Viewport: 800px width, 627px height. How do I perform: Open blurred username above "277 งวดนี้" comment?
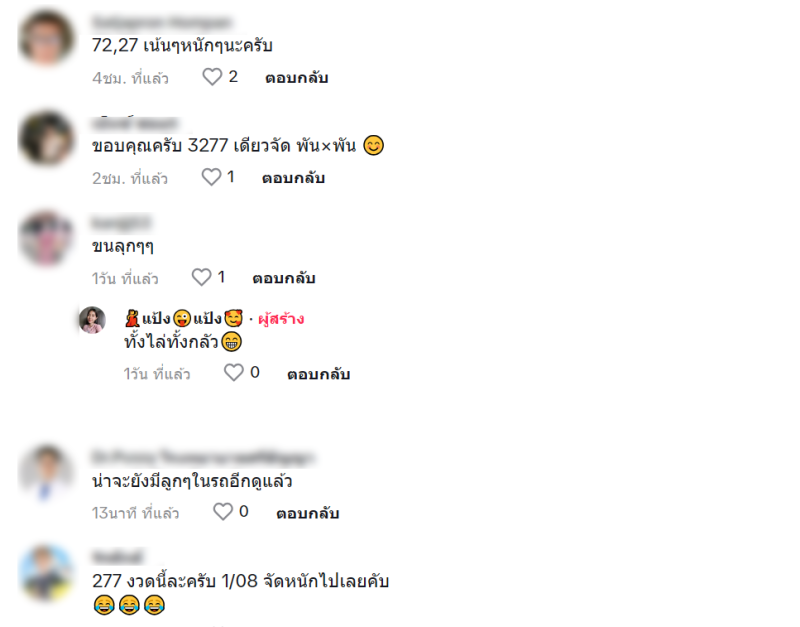tap(117, 557)
